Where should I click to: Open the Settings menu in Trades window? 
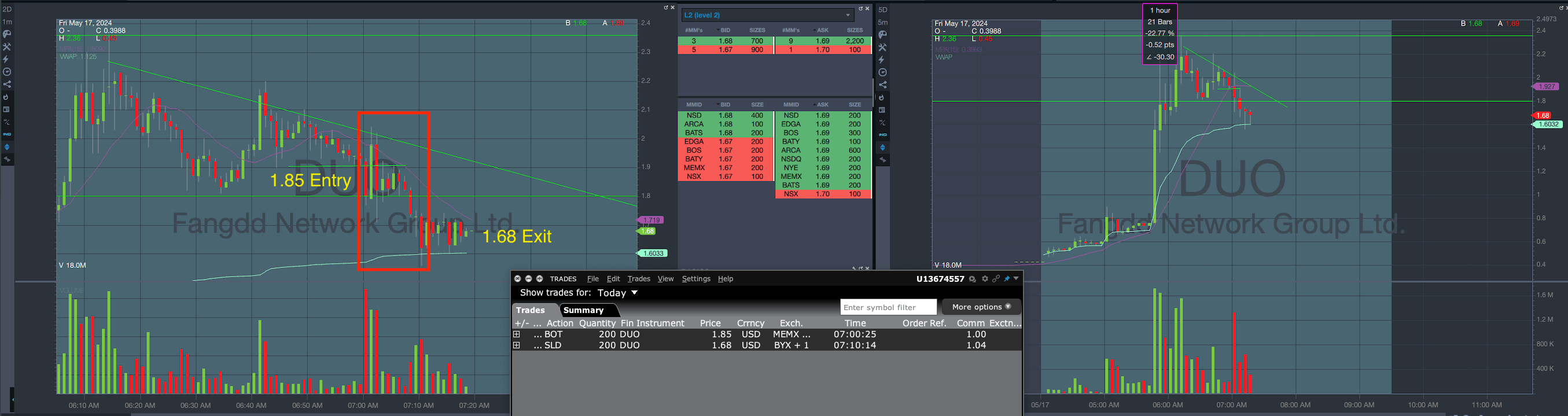tap(695, 279)
